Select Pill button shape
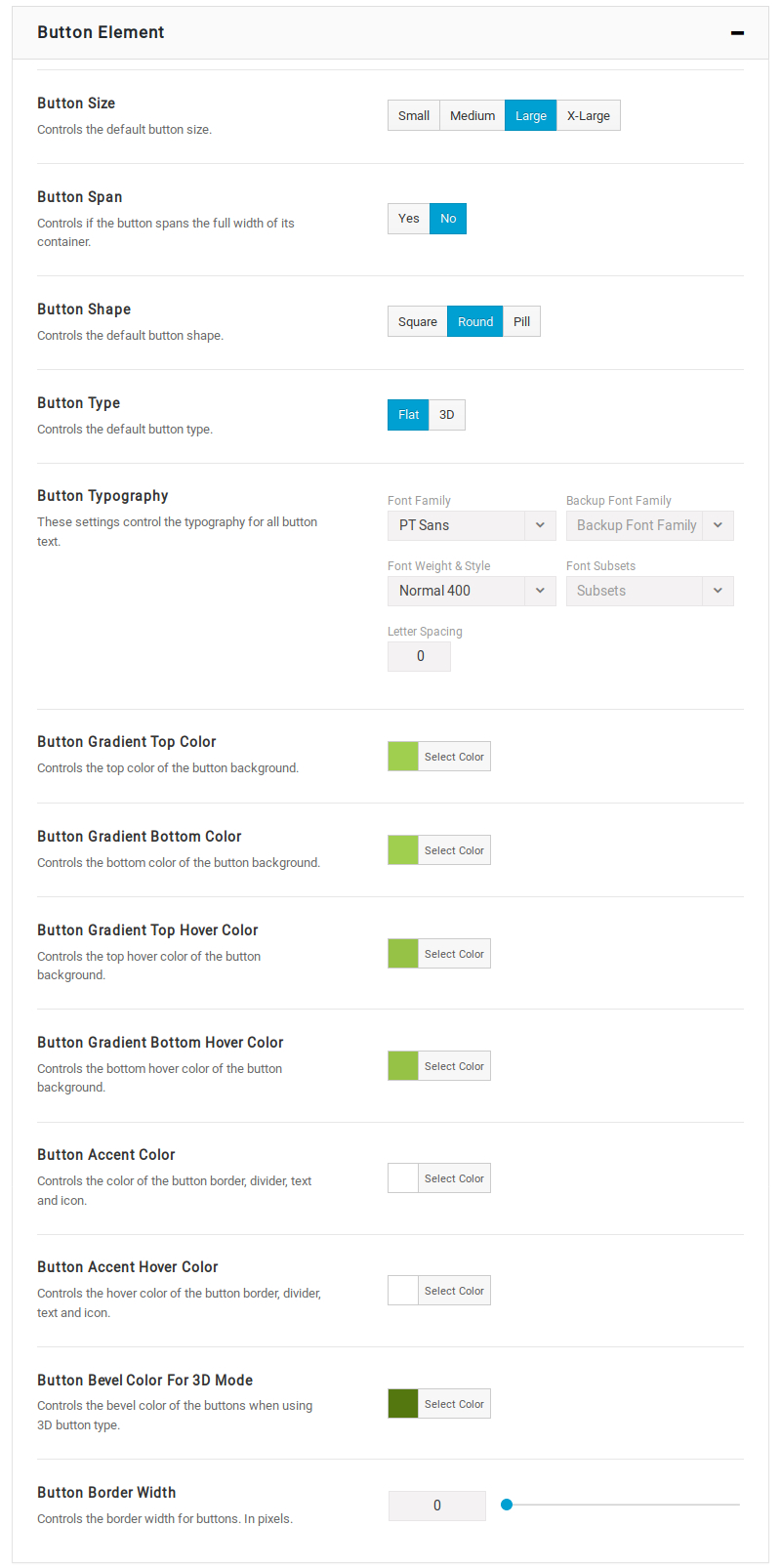Image resolution: width=781 pixels, height=1568 pixels. [x=521, y=321]
